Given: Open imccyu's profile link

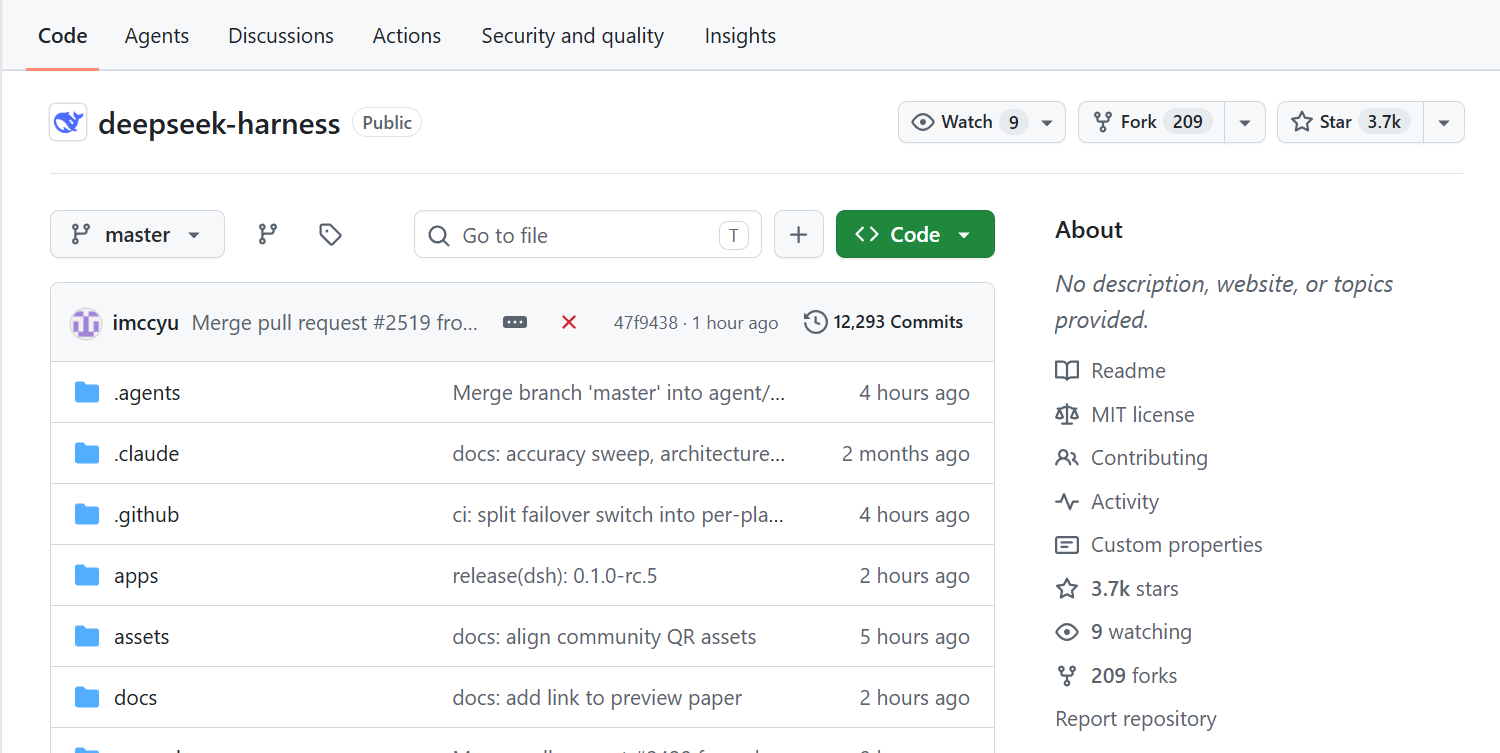Looking at the screenshot, I should [146, 323].
